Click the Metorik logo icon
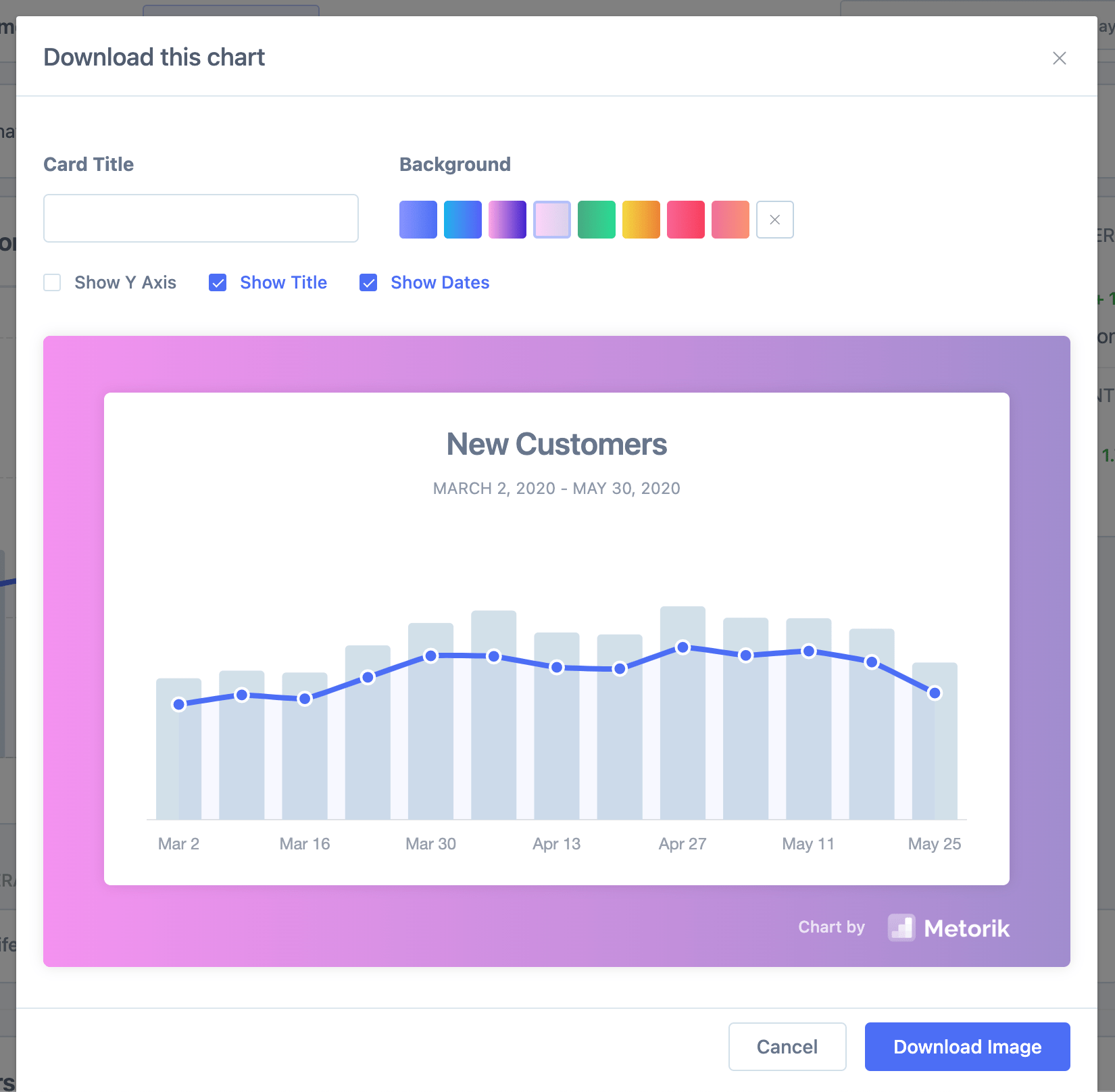This screenshot has width=1115, height=1092. 901,928
